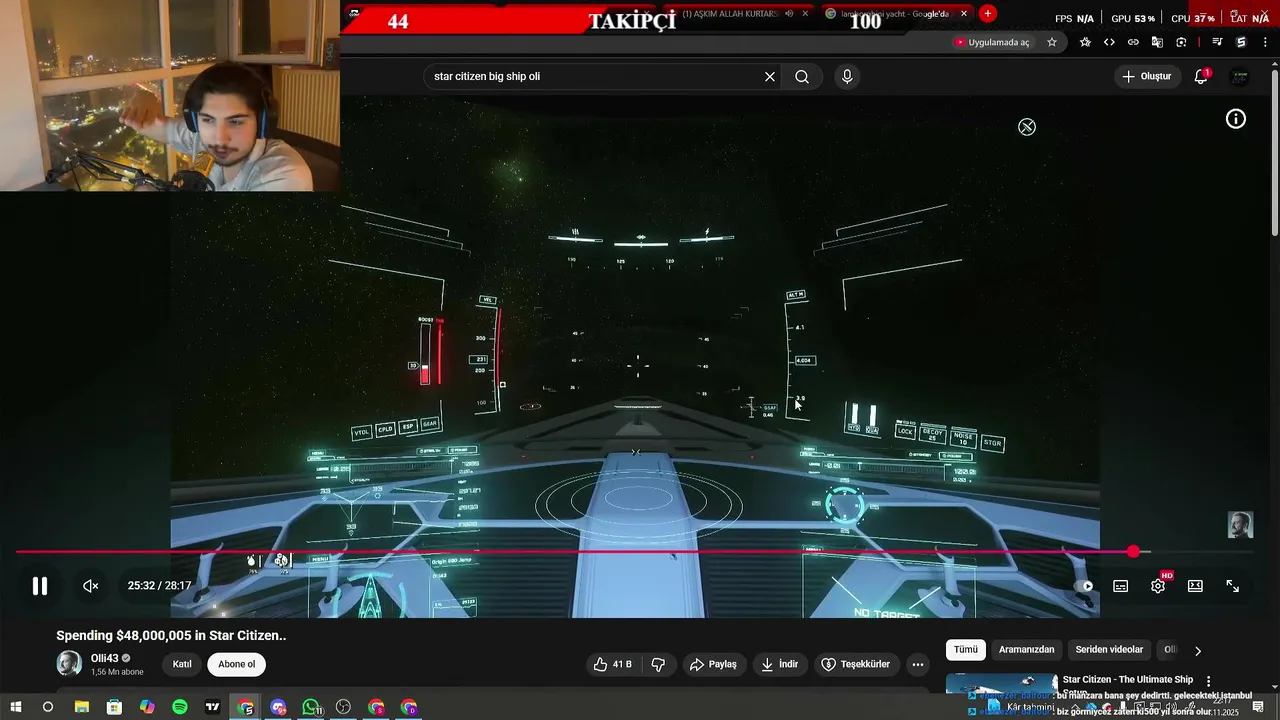Open the Olli43 channel avatar
Image resolution: width=1280 pixels, height=720 pixels.
point(69,663)
